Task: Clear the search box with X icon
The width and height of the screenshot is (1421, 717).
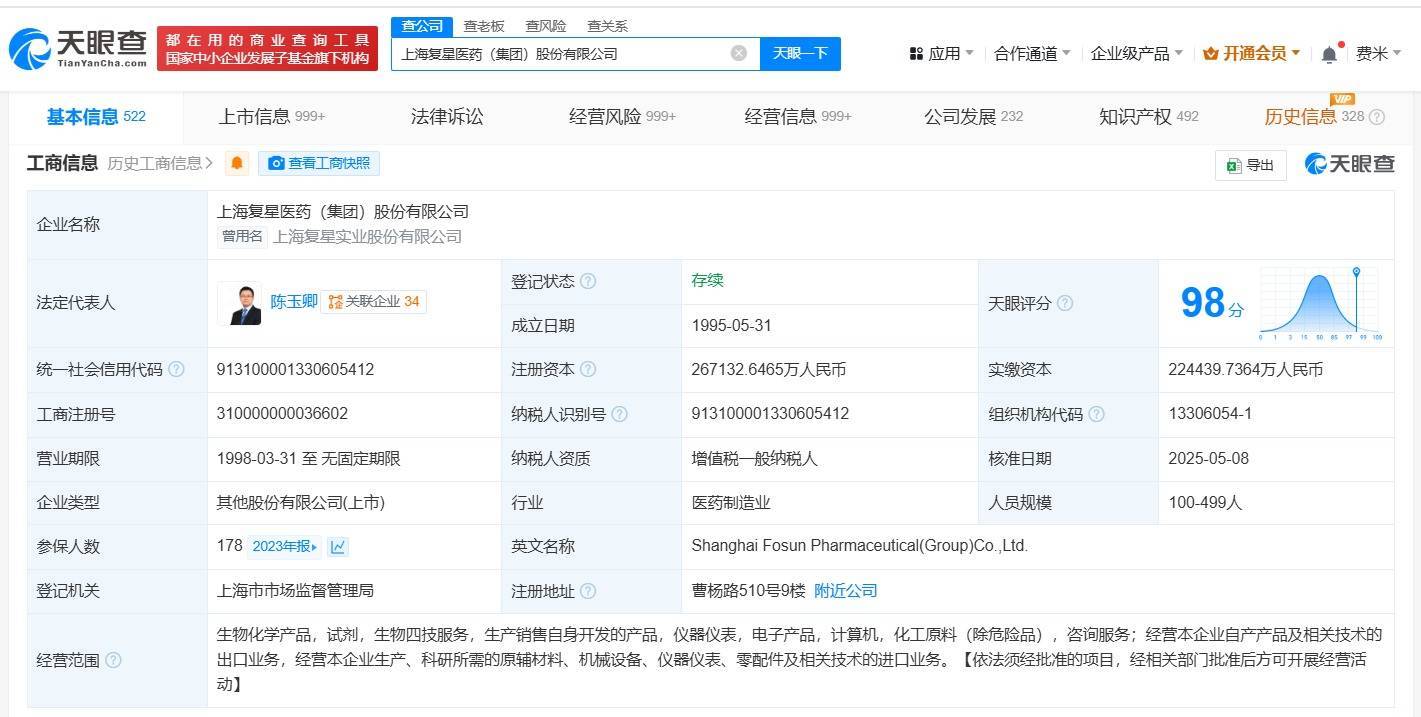Action: pyautogui.click(x=739, y=53)
